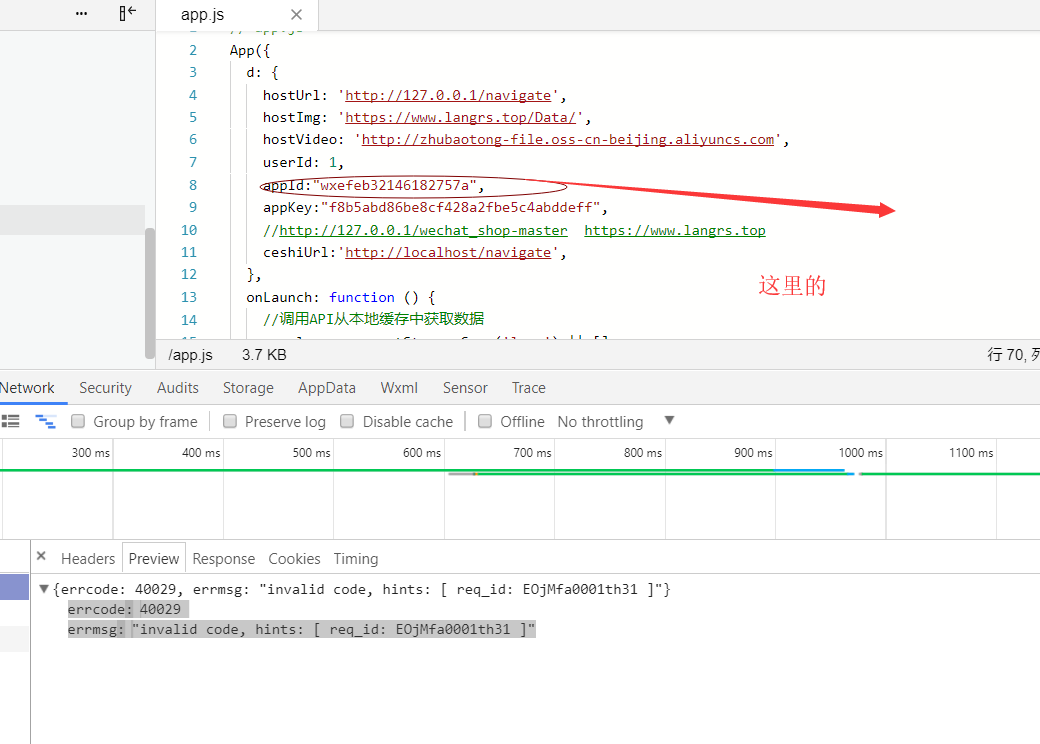This screenshot has height=744, width=1040.
Task: Collapse the errcode JSON object triangle
Action: [44, 589]
